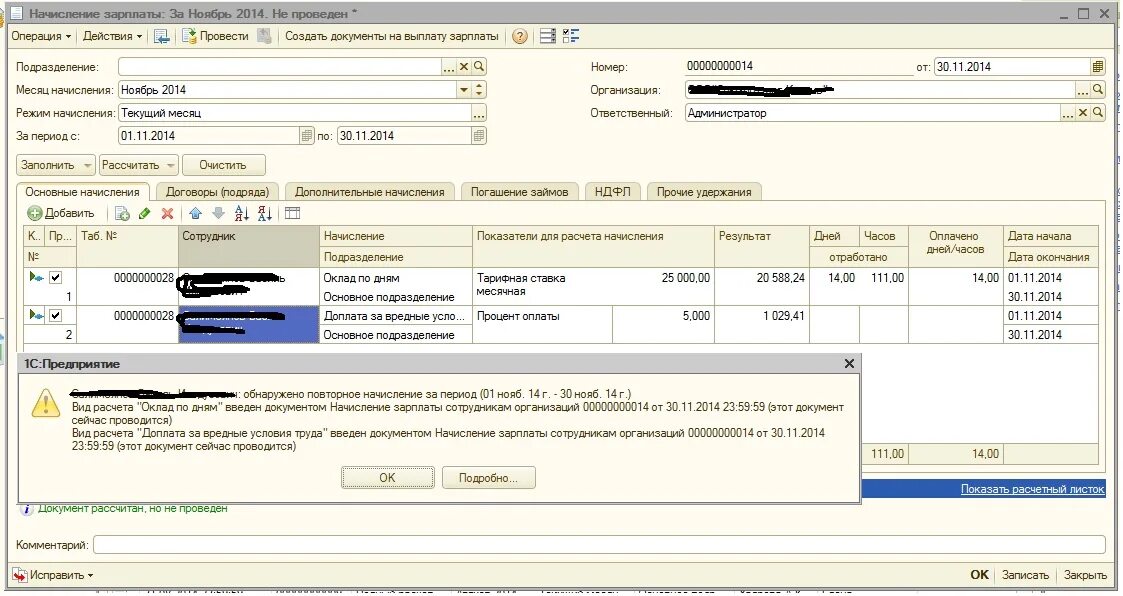Click the greyed-out icon right of Провести

point(264,36)
